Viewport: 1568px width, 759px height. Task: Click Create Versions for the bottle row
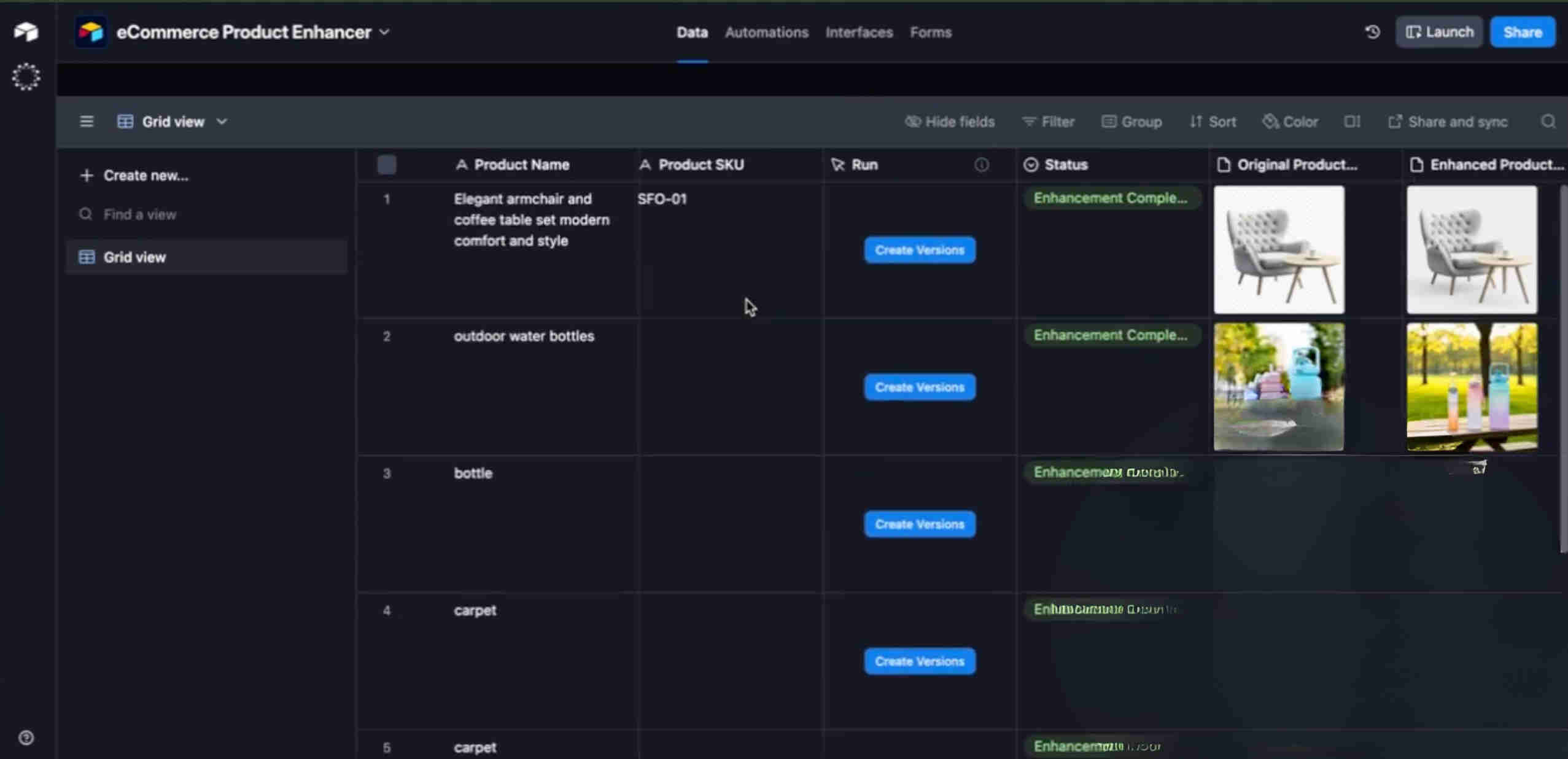click(920, 524)
